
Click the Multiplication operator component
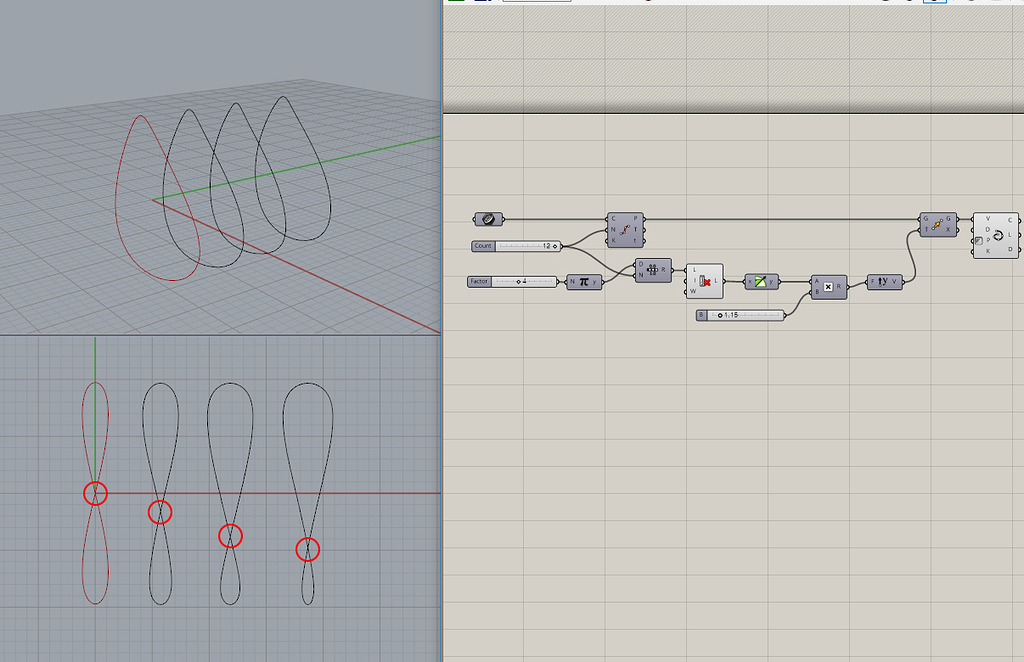(x=828, y=286)
